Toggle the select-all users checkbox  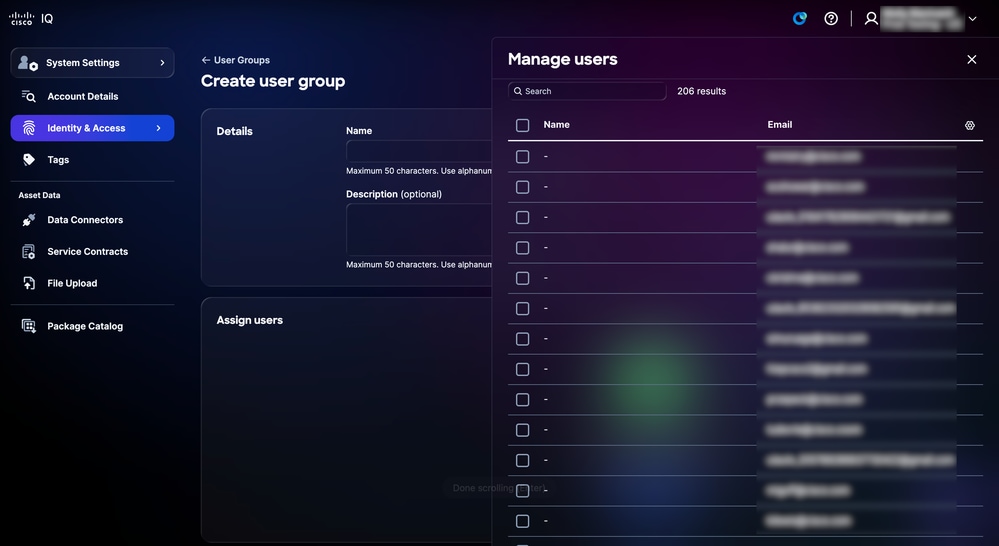(x=522, y=126)
